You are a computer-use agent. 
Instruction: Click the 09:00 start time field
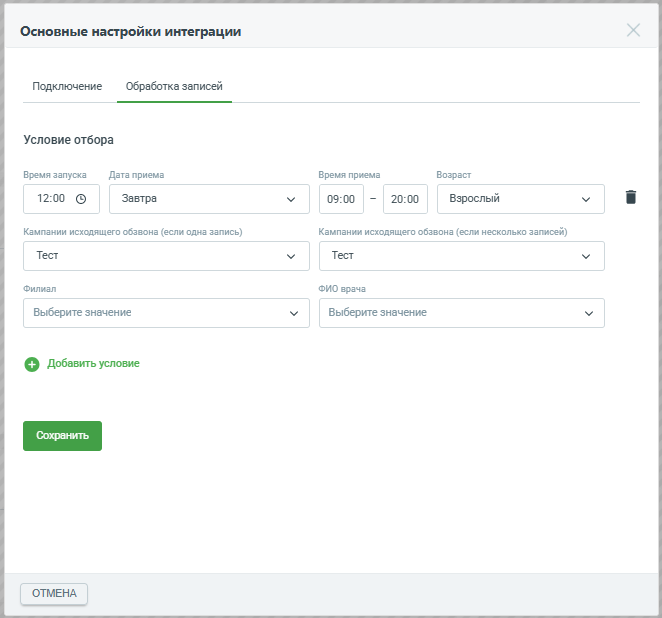pyautogui.click(x=341, y=199)
